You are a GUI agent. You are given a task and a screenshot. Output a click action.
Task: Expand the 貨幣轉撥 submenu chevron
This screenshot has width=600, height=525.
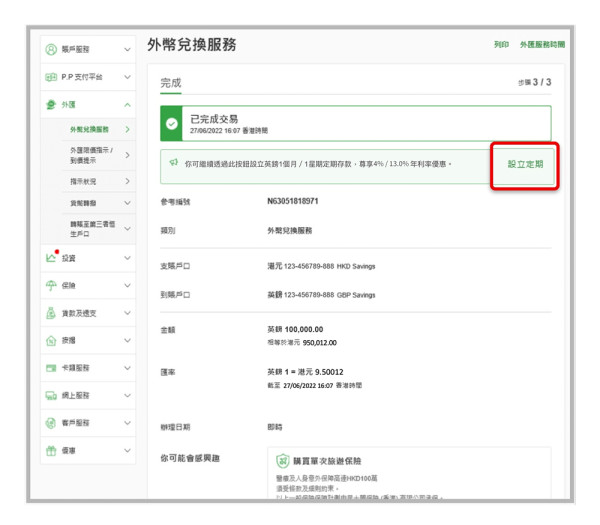[127, 203]
